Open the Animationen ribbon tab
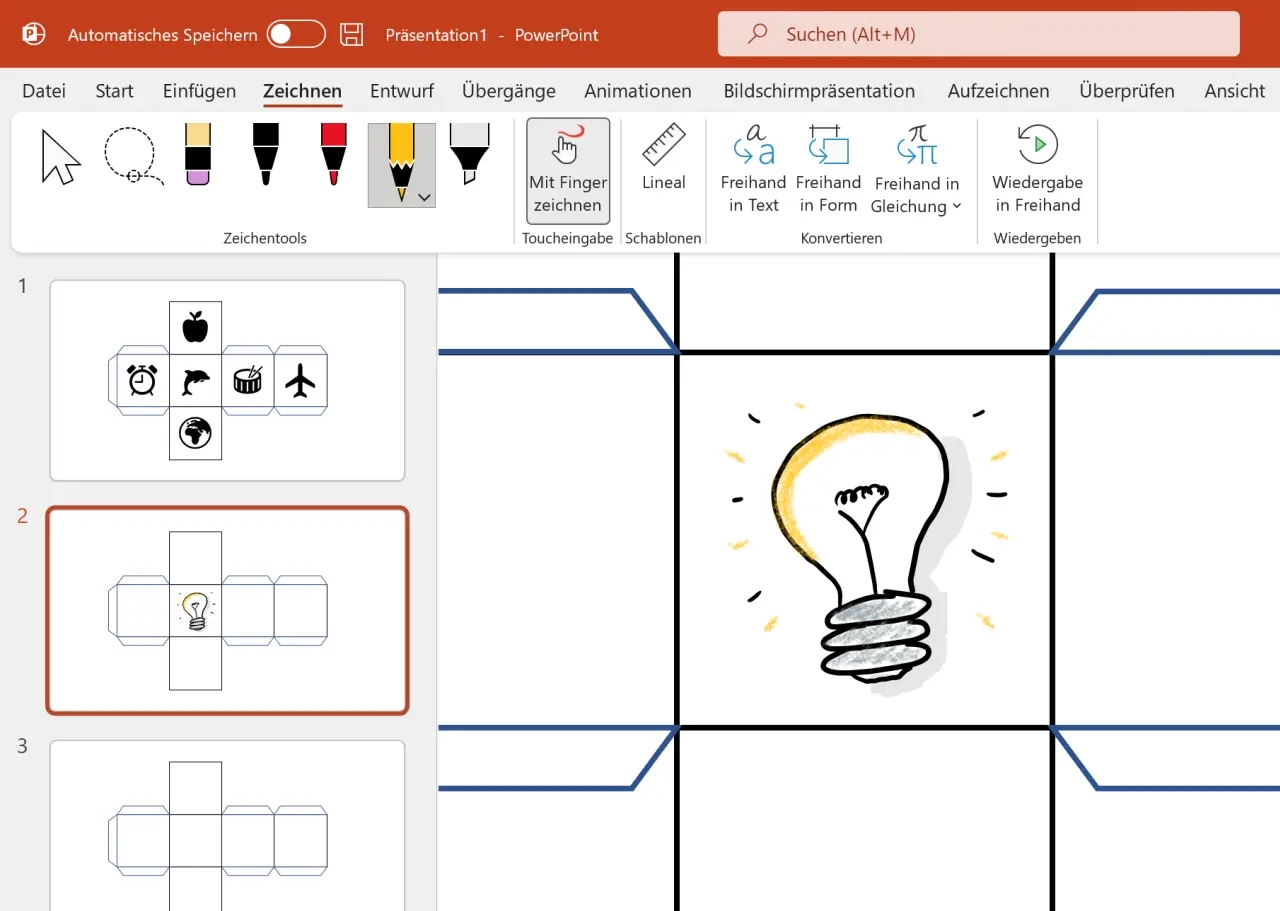Viewport: 1280px width, 911px height. click(637, 90)
